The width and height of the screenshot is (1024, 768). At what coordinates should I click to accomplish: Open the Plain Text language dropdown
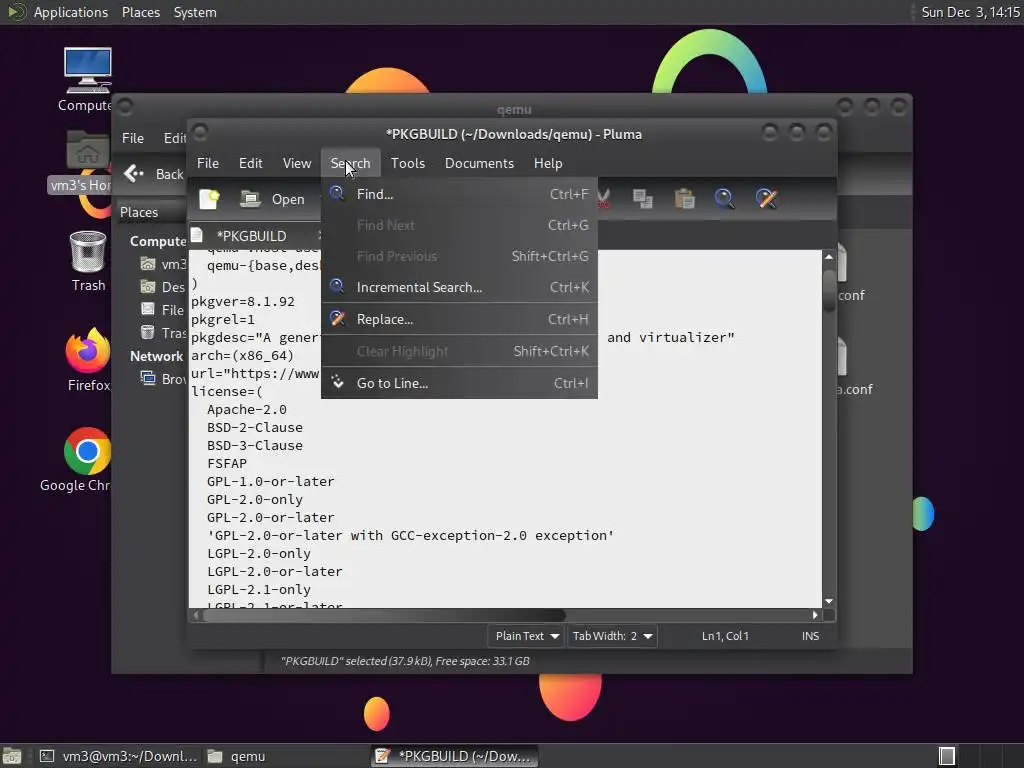point(526,636)
